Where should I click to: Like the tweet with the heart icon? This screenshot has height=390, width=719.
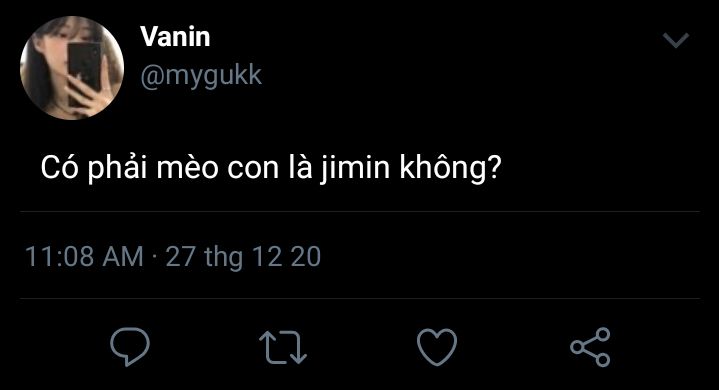tap(437, 347)
